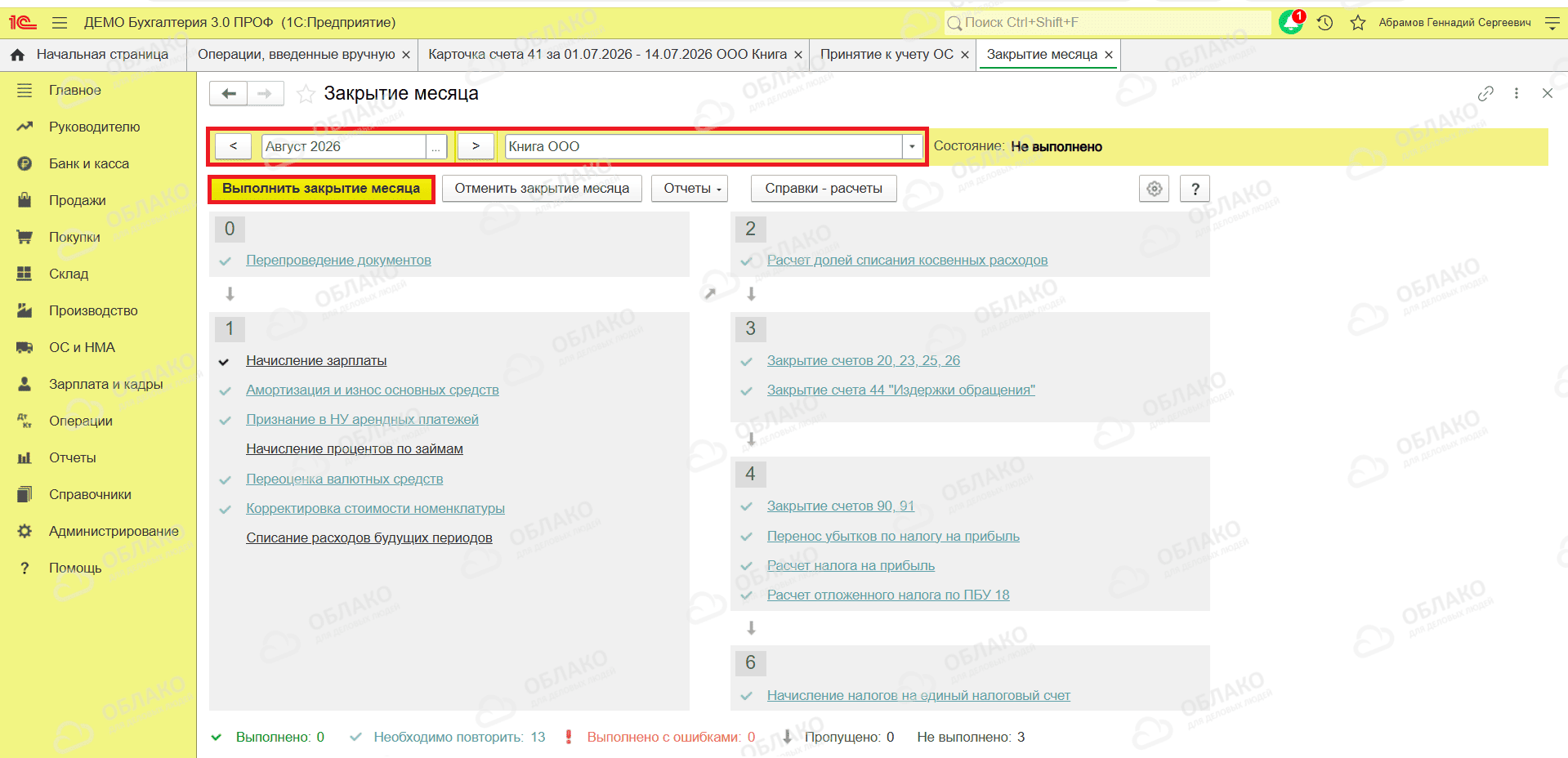Open Расчет налога на прибыль link
The width and height of the screenshot is (1568, 758).
tap(851, 566)
